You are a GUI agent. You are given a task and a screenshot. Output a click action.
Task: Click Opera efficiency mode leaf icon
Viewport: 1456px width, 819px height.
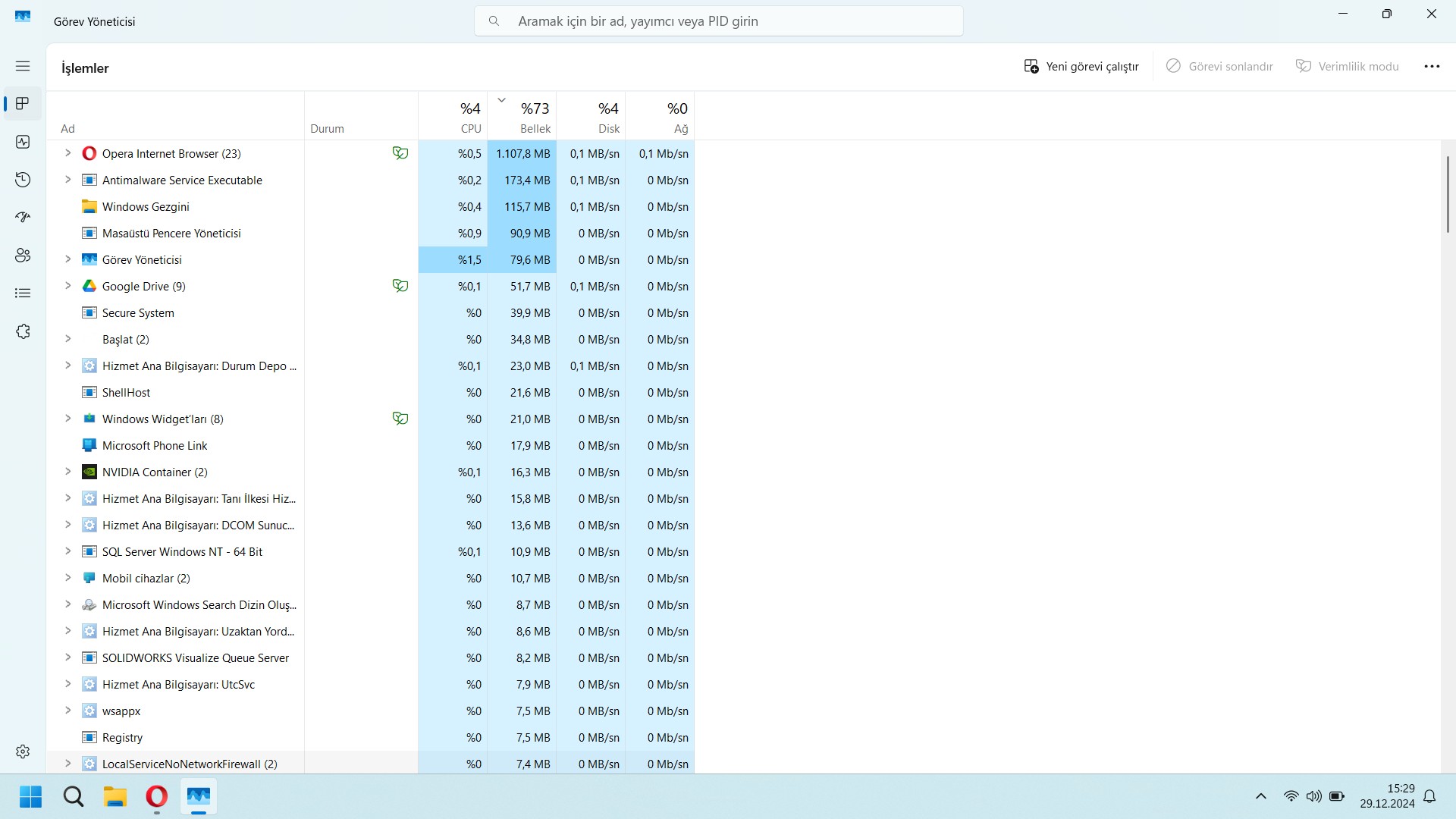[x=400, y=153]
